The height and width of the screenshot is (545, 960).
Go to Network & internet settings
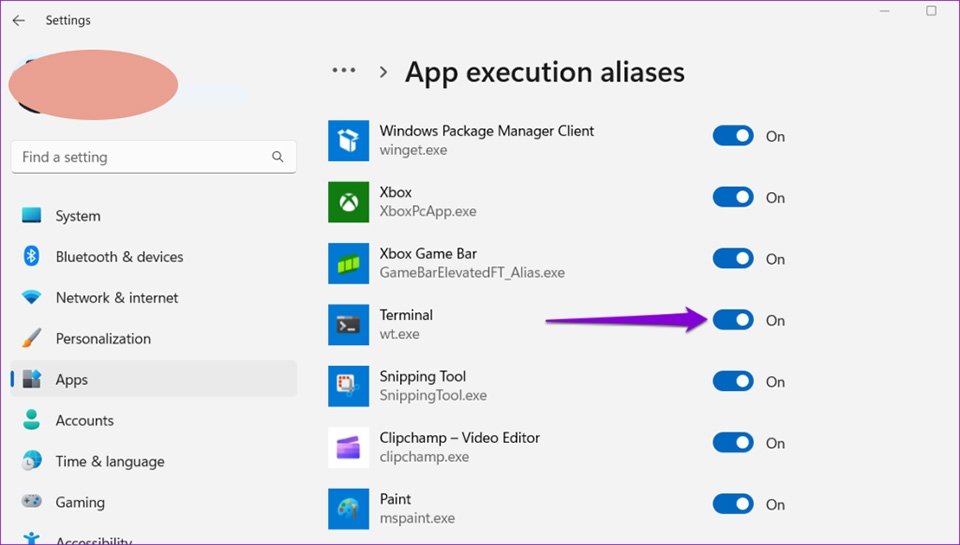pyautogui.click(x=154, y=298)
